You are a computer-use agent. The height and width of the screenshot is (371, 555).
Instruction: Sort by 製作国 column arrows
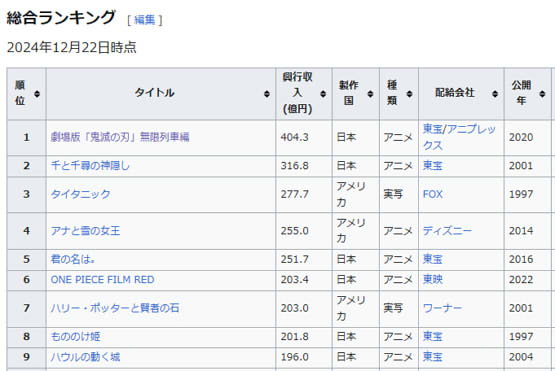[x=370, y=94]
